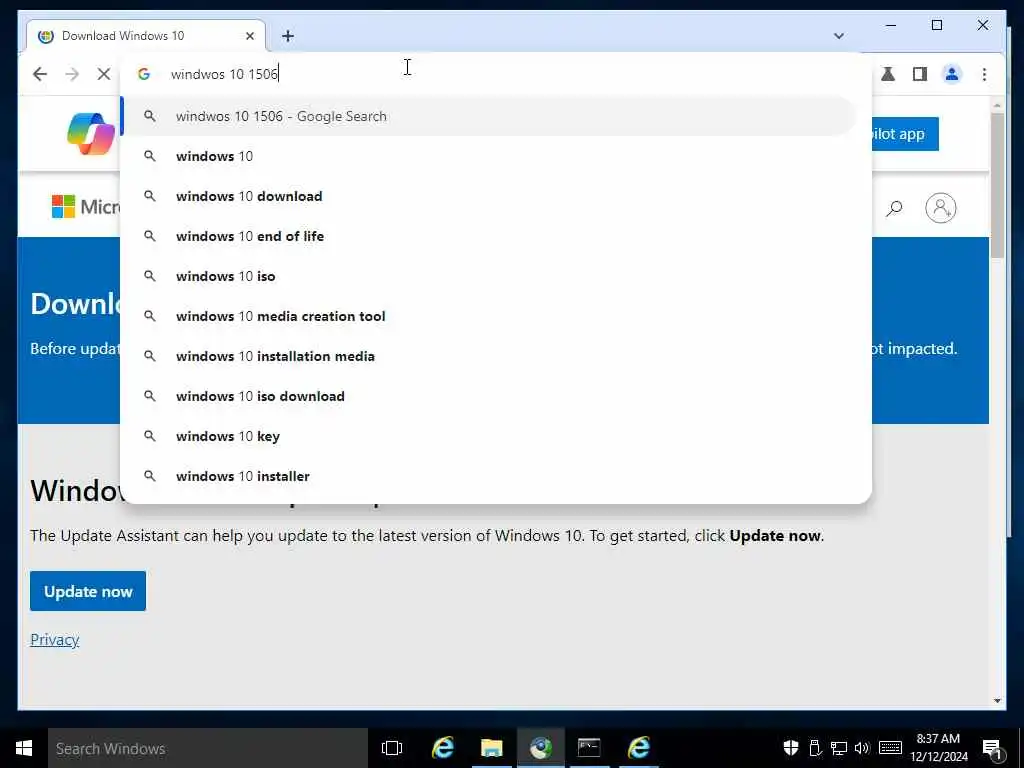Click the Copilot logo on the page

91,134
